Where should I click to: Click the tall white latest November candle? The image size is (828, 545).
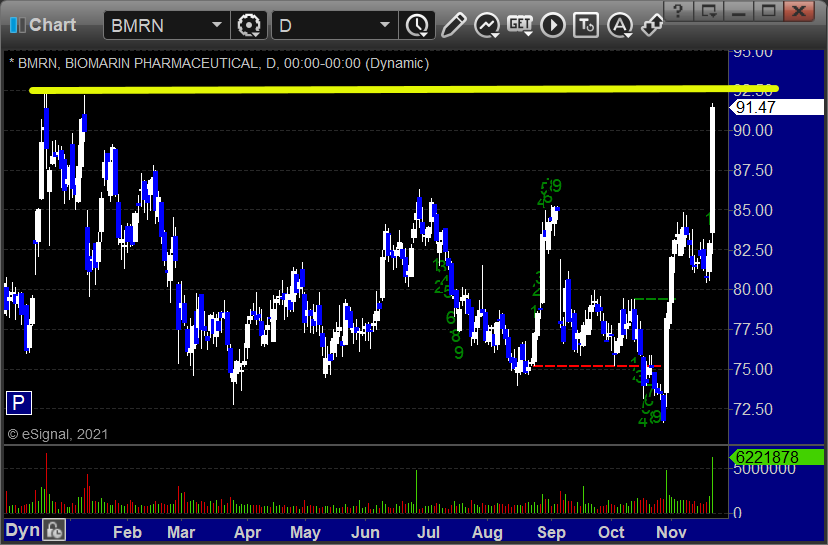point(712,169)
